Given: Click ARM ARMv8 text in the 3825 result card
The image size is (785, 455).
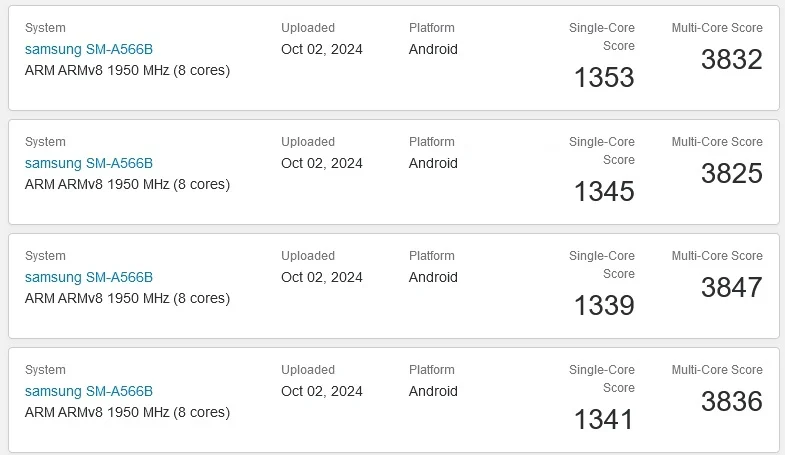Looking at the screenshot, I should [x=64, y=184].
